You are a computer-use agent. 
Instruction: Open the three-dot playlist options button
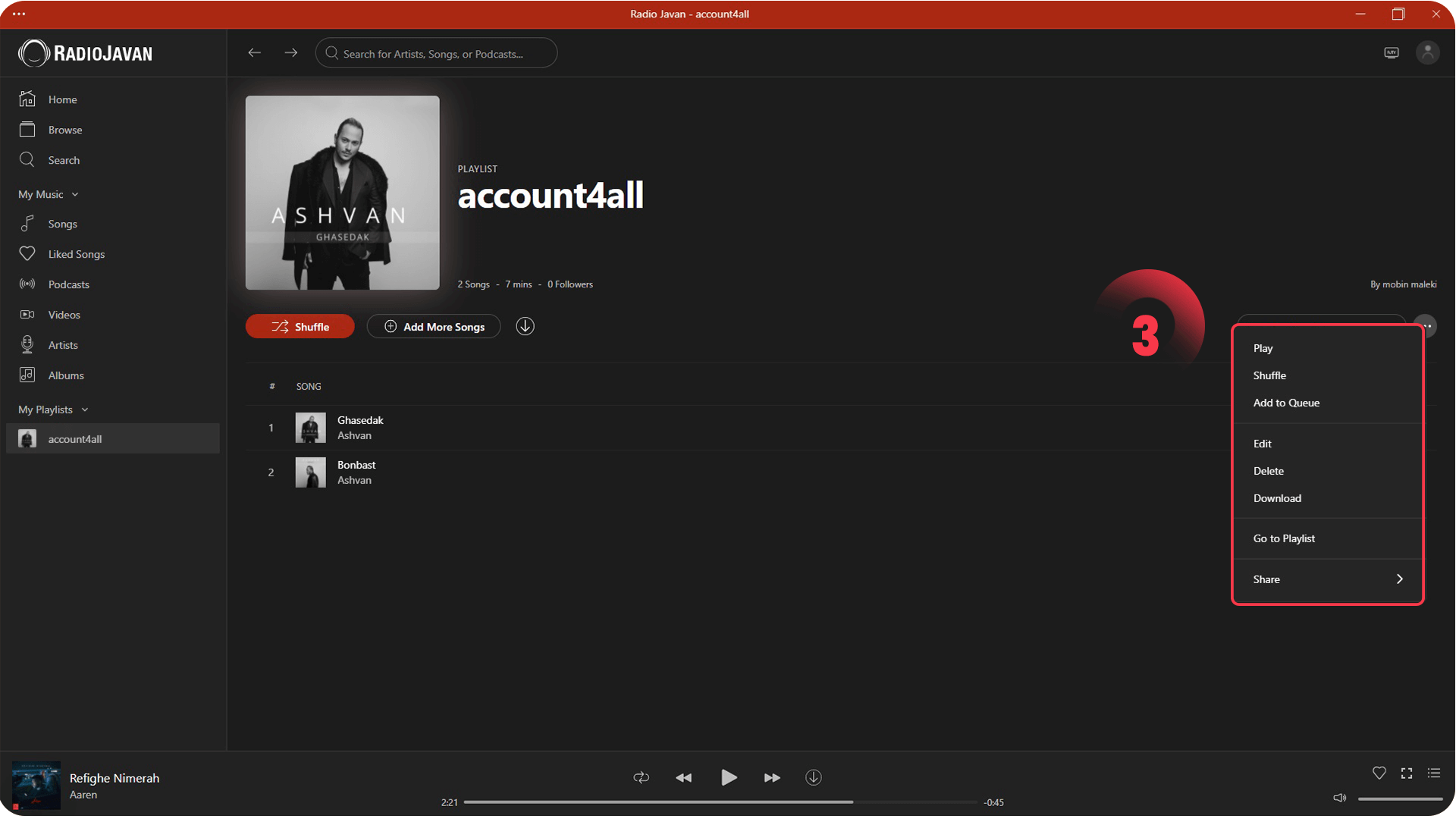click(1426, 325)
